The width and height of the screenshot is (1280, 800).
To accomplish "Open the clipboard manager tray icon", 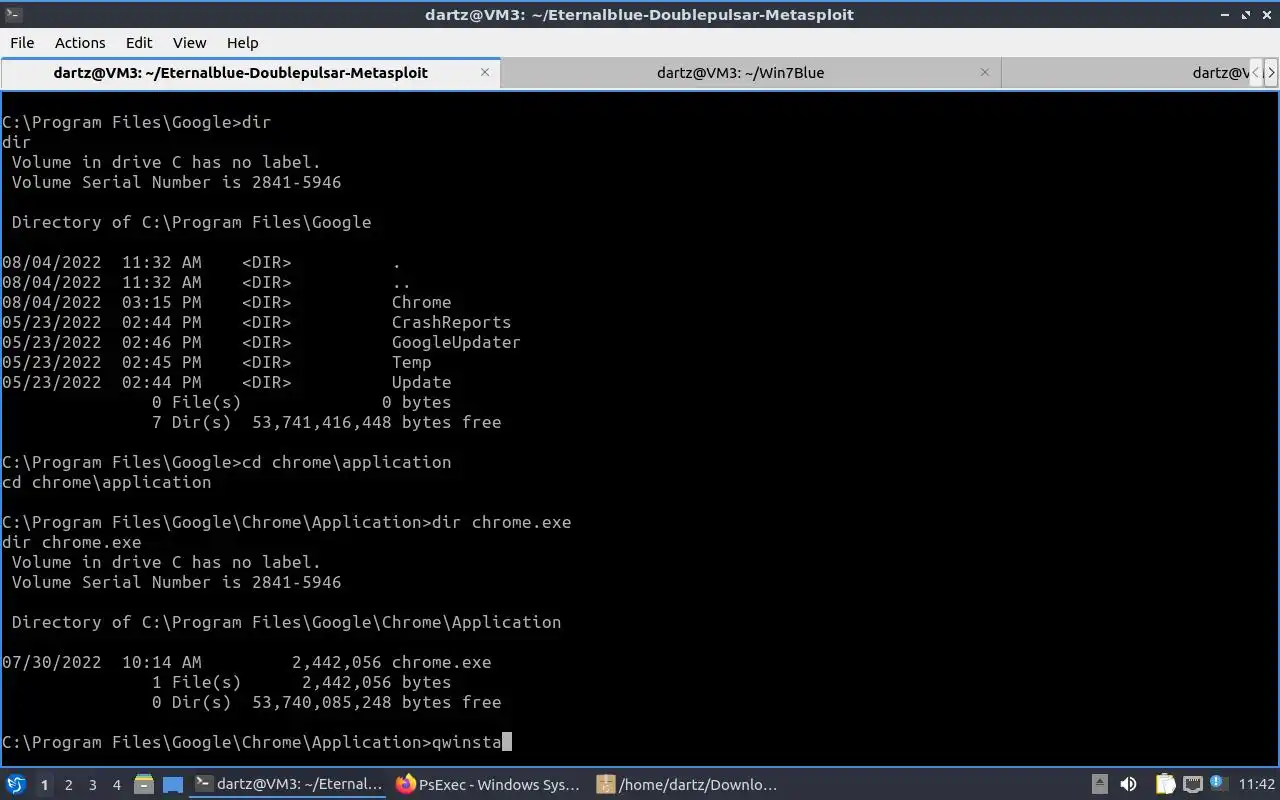I will click(1165, 785).
